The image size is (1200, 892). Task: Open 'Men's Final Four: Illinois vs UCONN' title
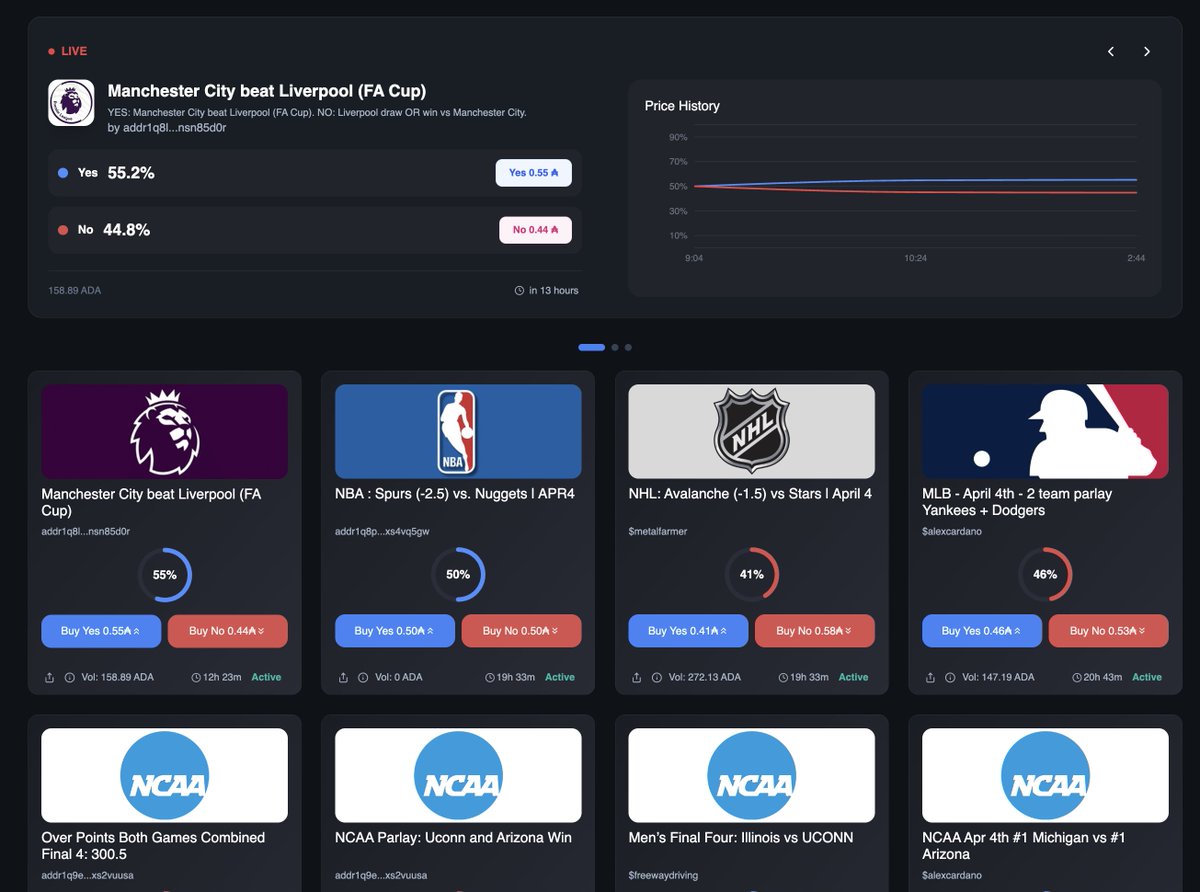(x=741, y=838)
